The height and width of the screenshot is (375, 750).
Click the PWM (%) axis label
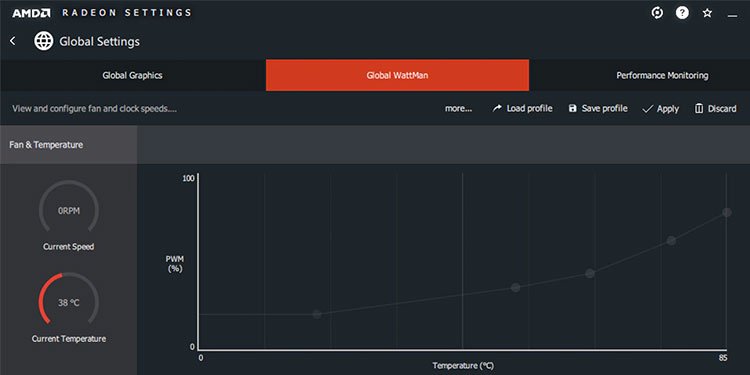(x=175, y=264)
